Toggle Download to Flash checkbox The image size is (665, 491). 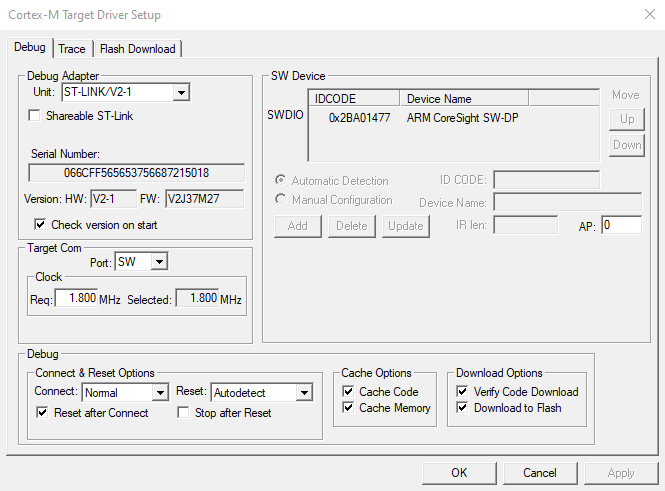[x=462, y=408]
